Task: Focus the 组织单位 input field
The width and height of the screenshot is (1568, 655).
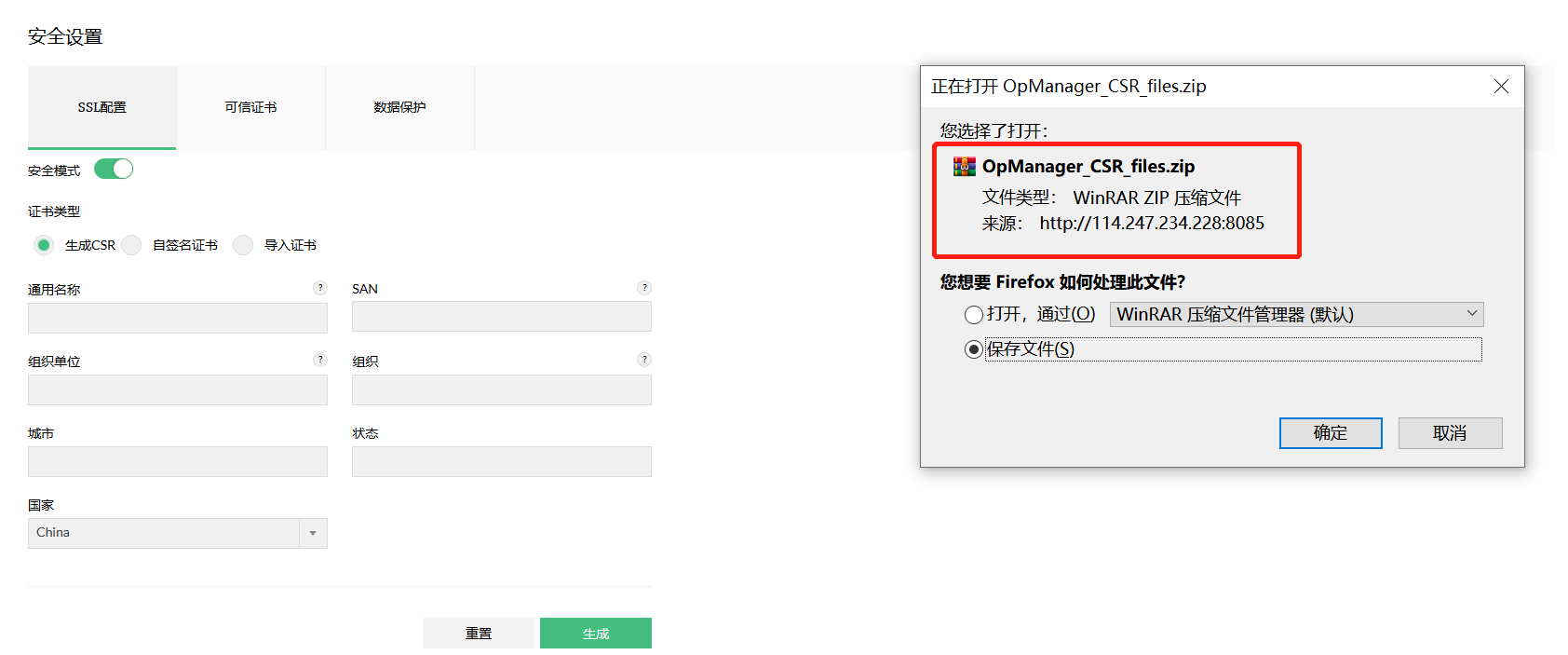Action: 178,389
